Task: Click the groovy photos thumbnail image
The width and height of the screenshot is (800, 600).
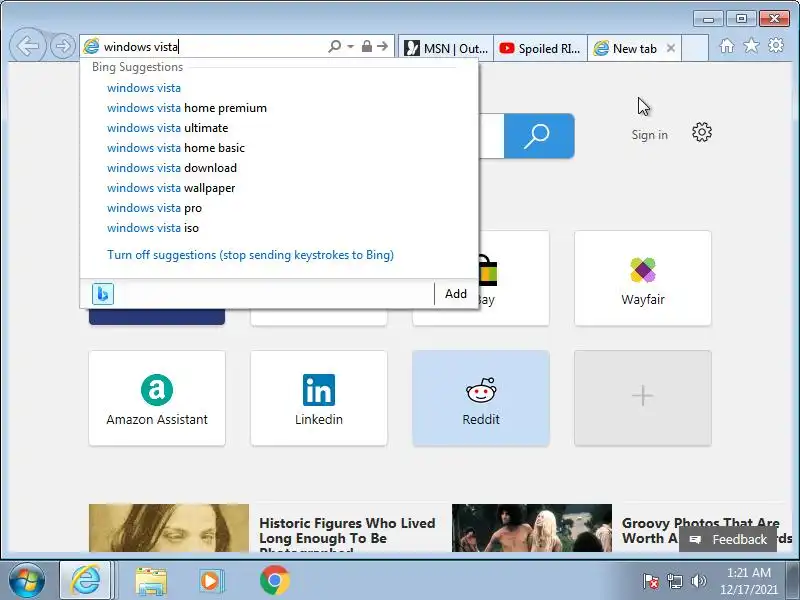Action: (x=532, y=528)
